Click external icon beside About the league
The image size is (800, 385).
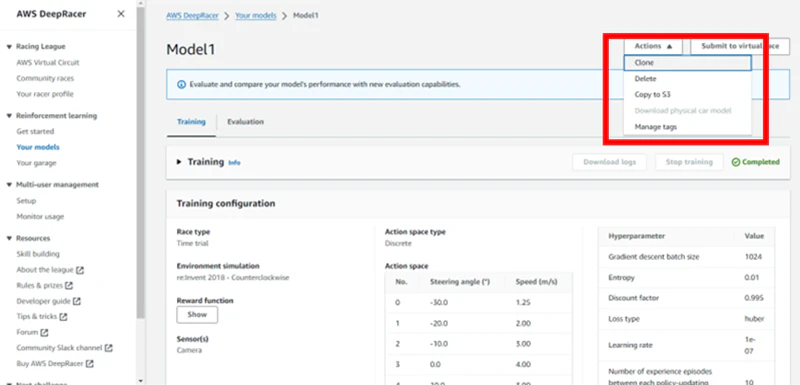point(80,270)
